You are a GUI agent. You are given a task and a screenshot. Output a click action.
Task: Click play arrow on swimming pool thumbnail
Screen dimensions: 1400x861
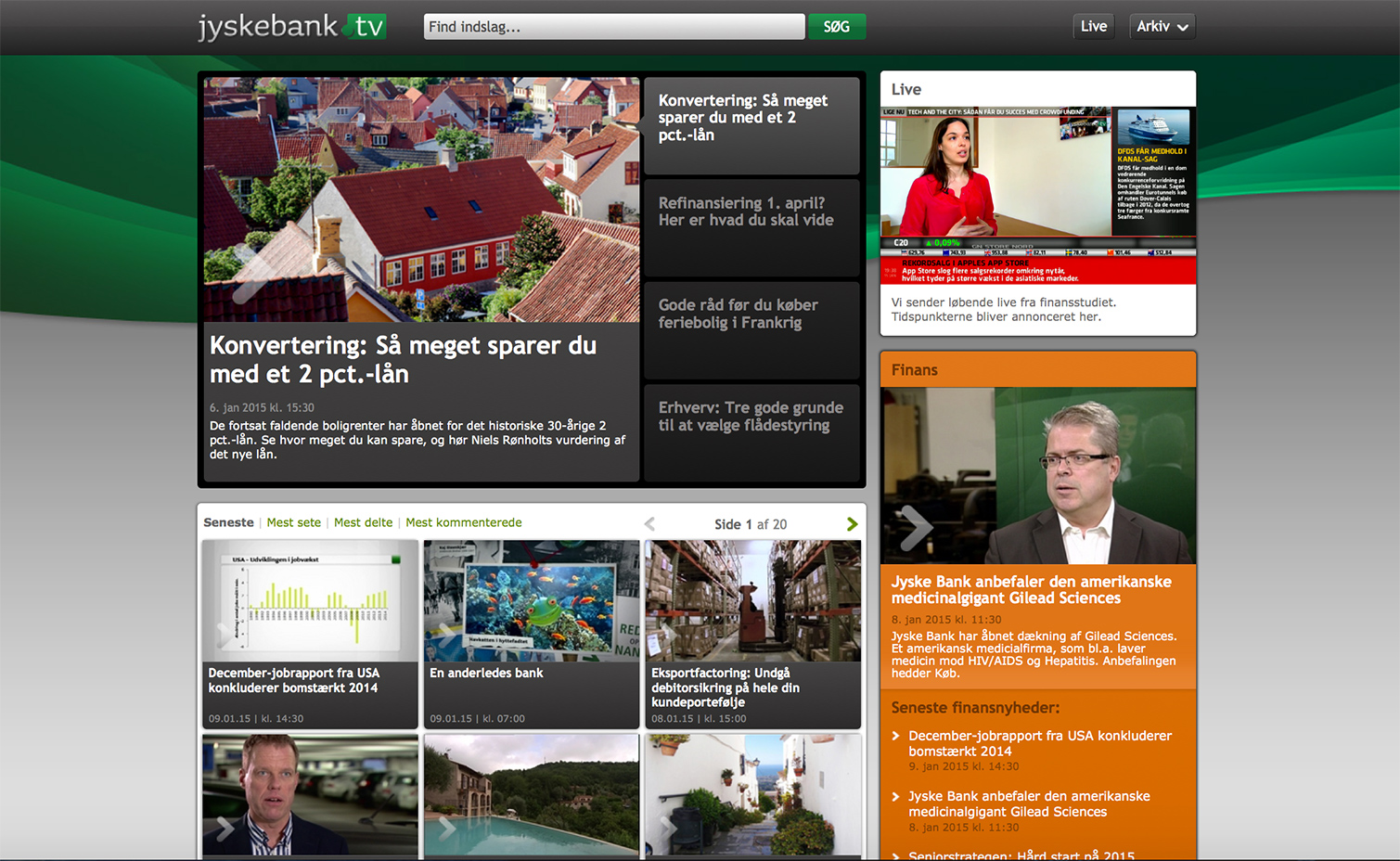[446, 826]
